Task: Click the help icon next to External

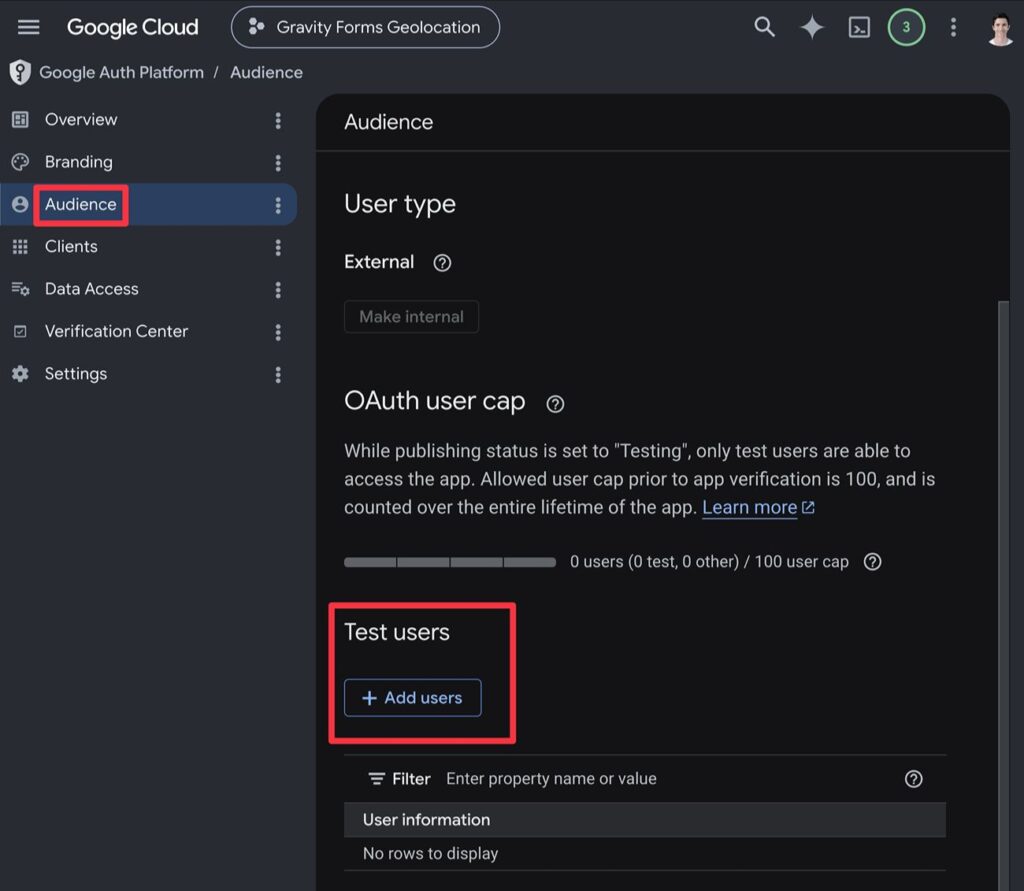Action: click(x=442, y=263)
